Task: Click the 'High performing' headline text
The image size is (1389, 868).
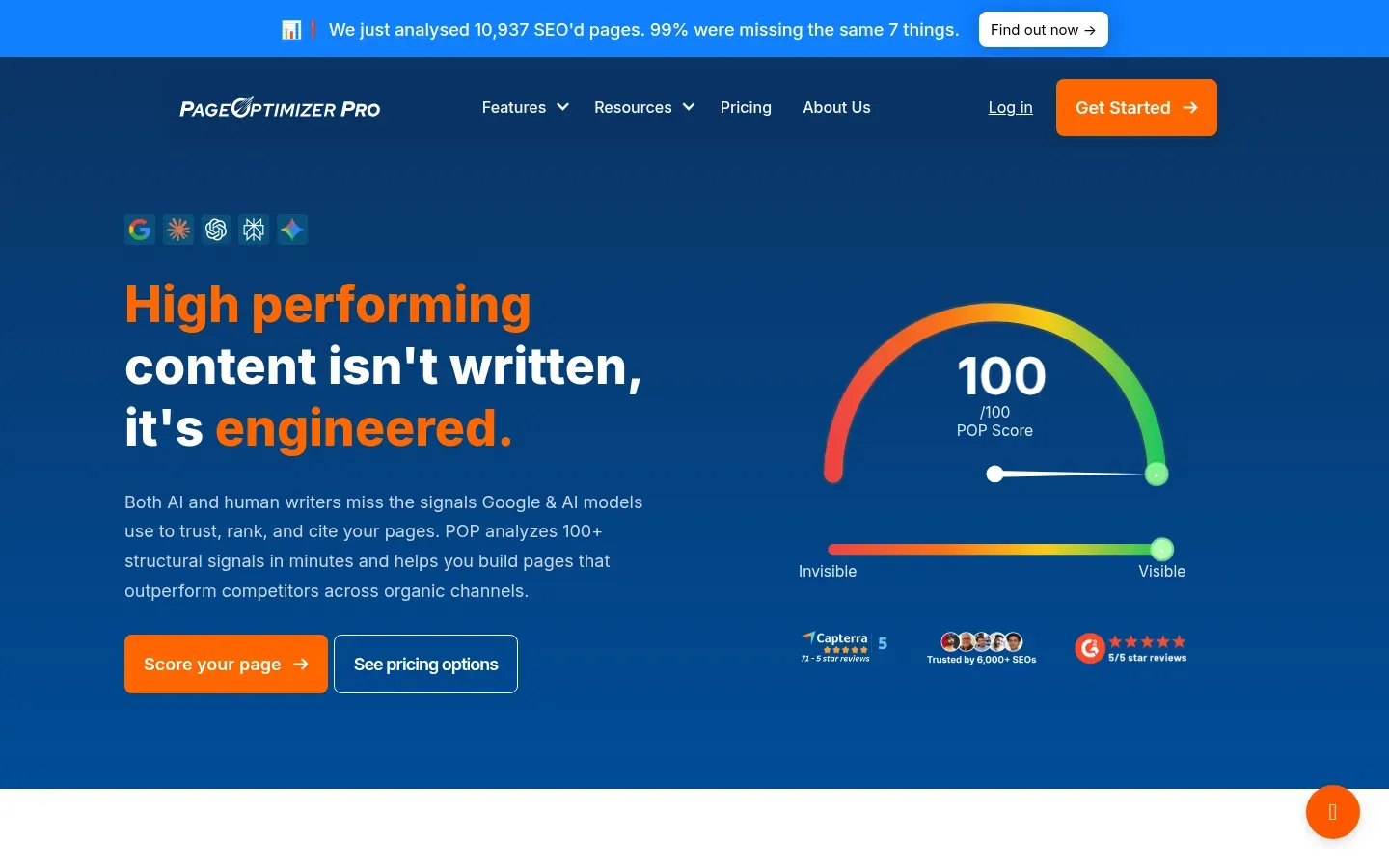Action: click(x=328, y=306)
